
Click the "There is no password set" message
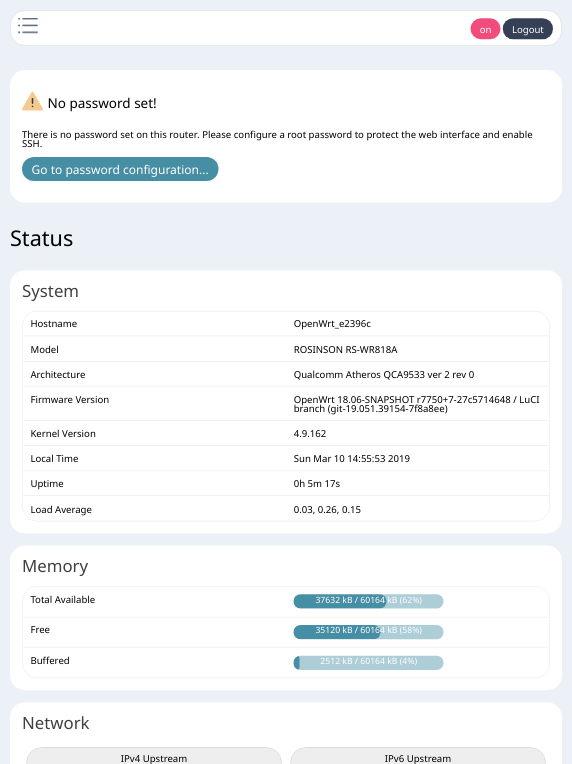click(277, 139)
